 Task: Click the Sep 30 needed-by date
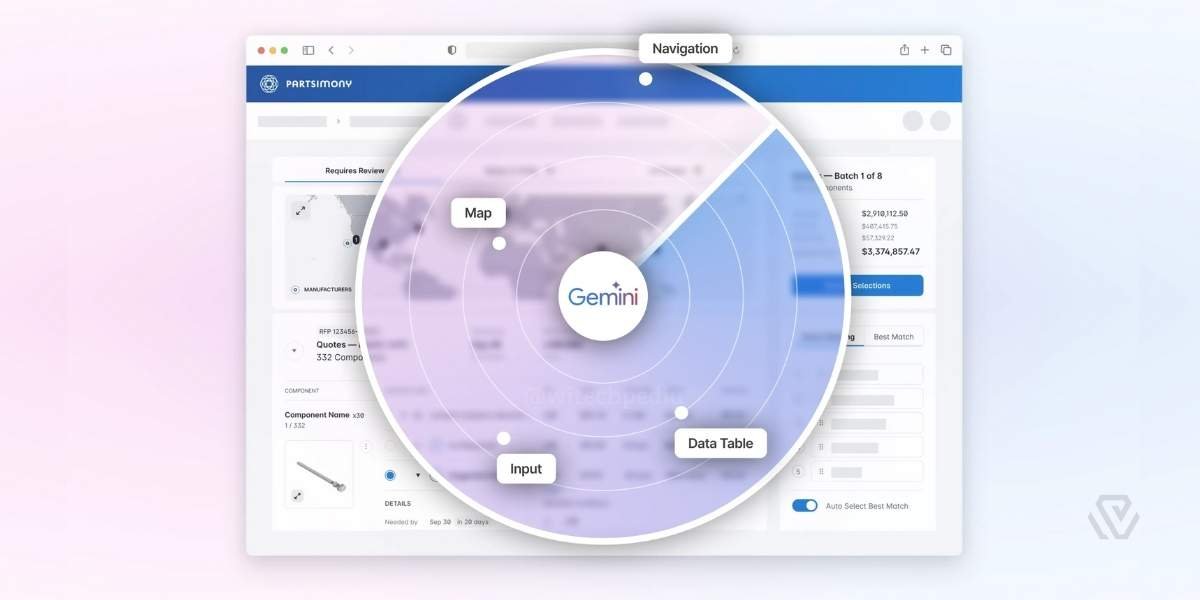point(440,522)
